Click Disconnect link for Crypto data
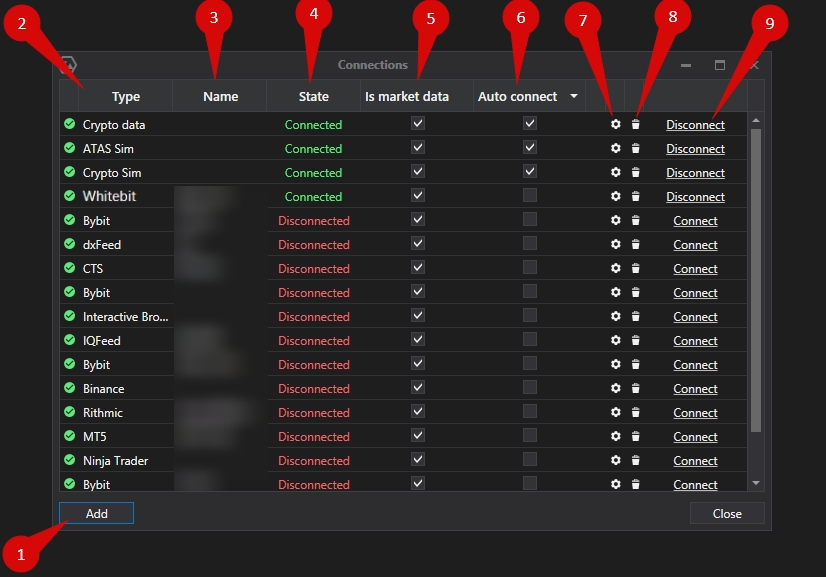This screenshot has width=826, height=577. (695, 125)
